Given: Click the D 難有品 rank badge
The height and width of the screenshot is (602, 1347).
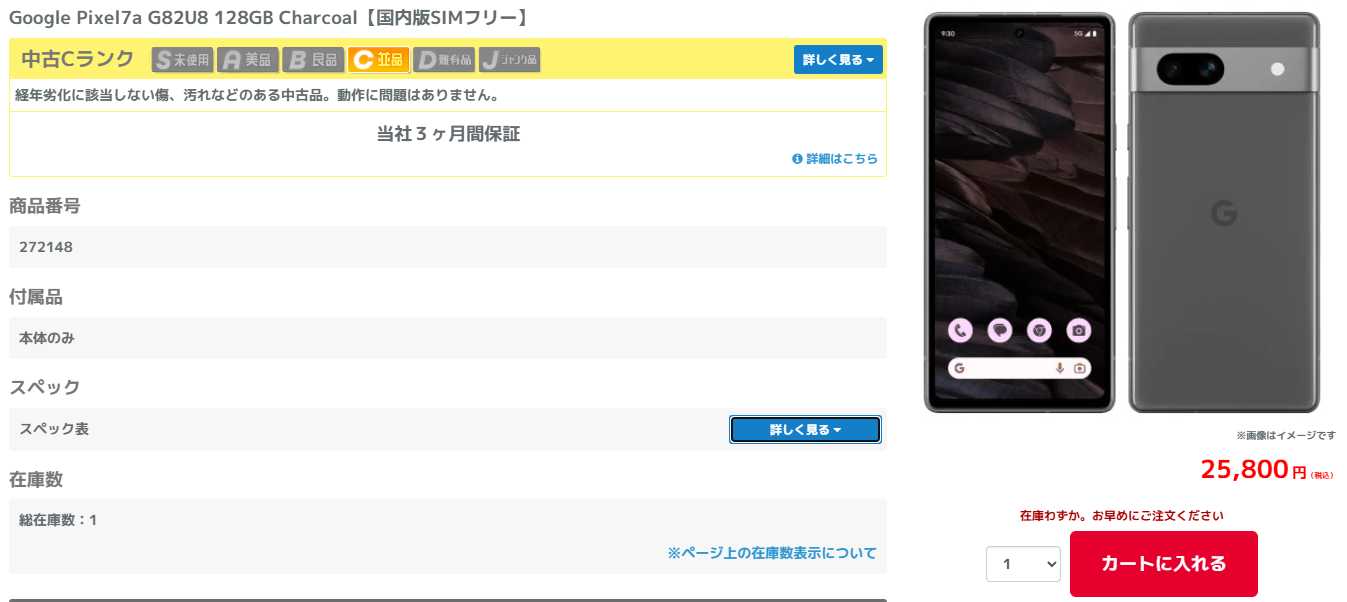Looking at the screenshot, I should 444,60.
